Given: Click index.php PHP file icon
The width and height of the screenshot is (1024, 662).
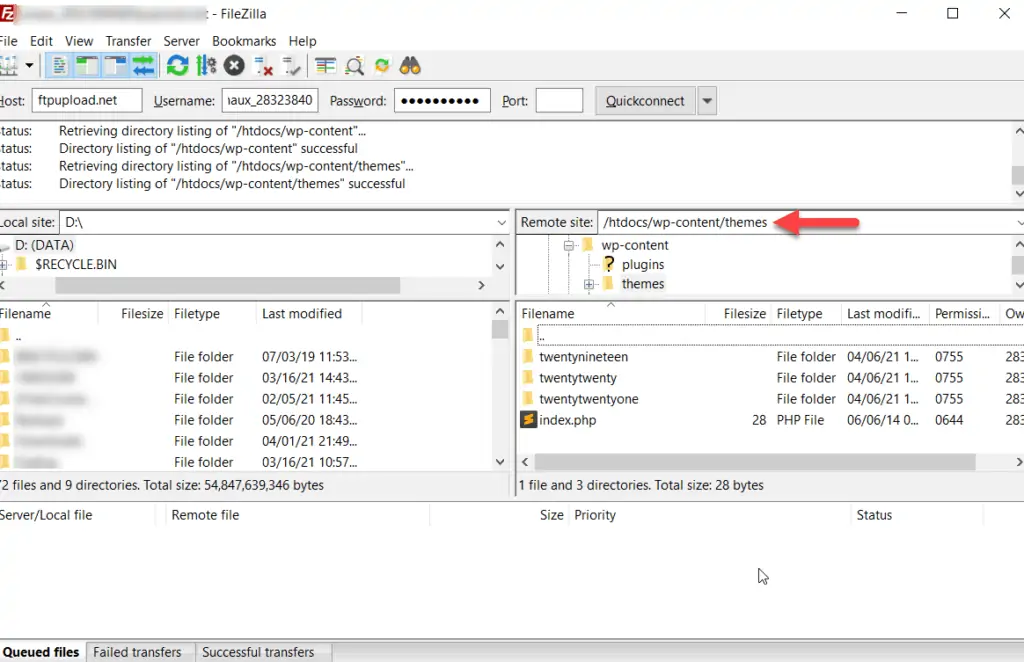Looking at the screenshot, I should click(528, 419).
